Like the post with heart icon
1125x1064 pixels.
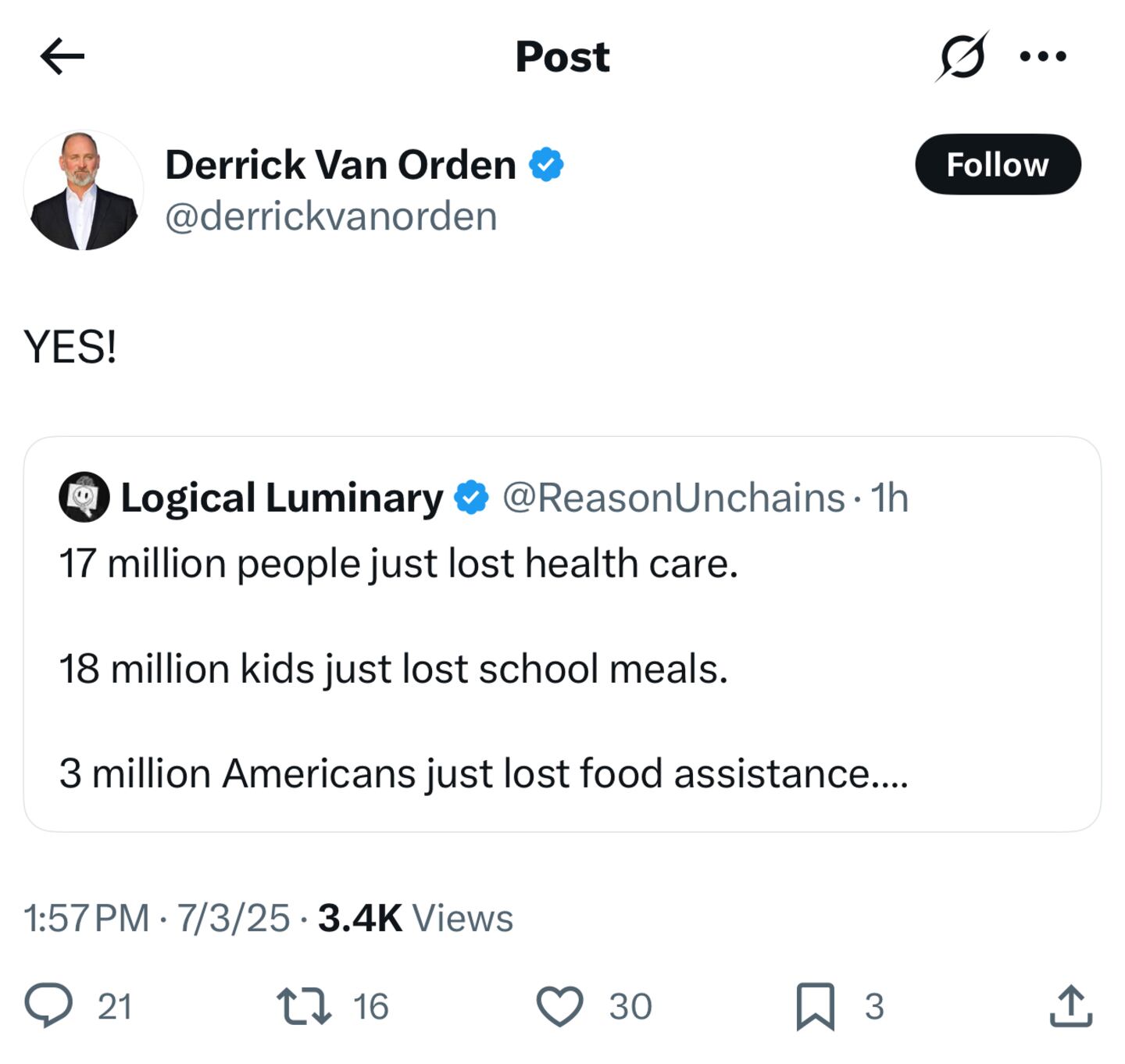[559, 1005]
